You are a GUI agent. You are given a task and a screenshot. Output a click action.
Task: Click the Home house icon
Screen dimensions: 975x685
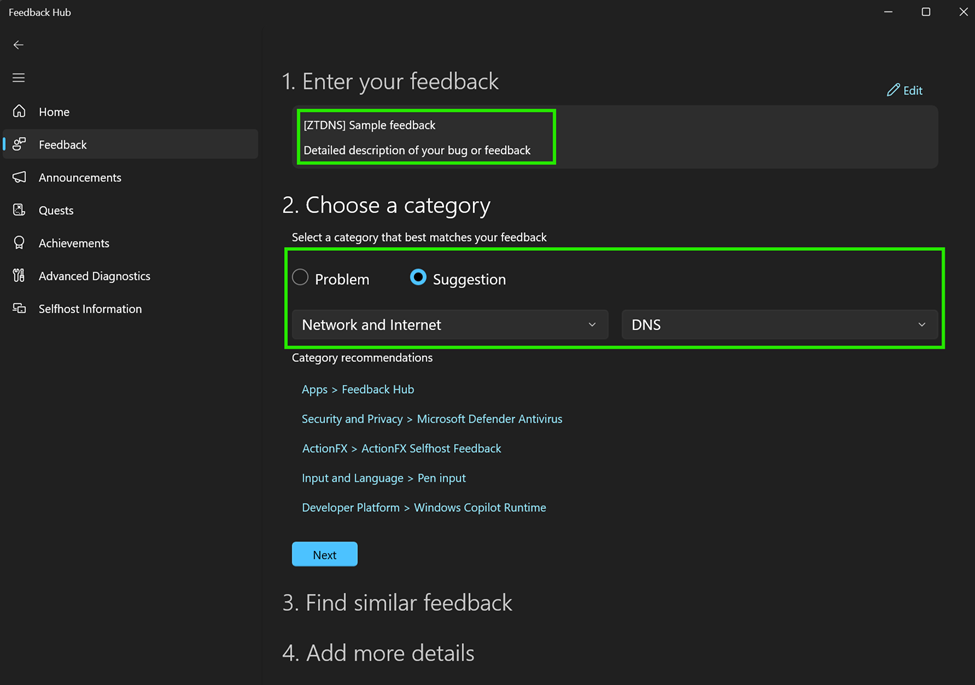click(x=19, y=111)
